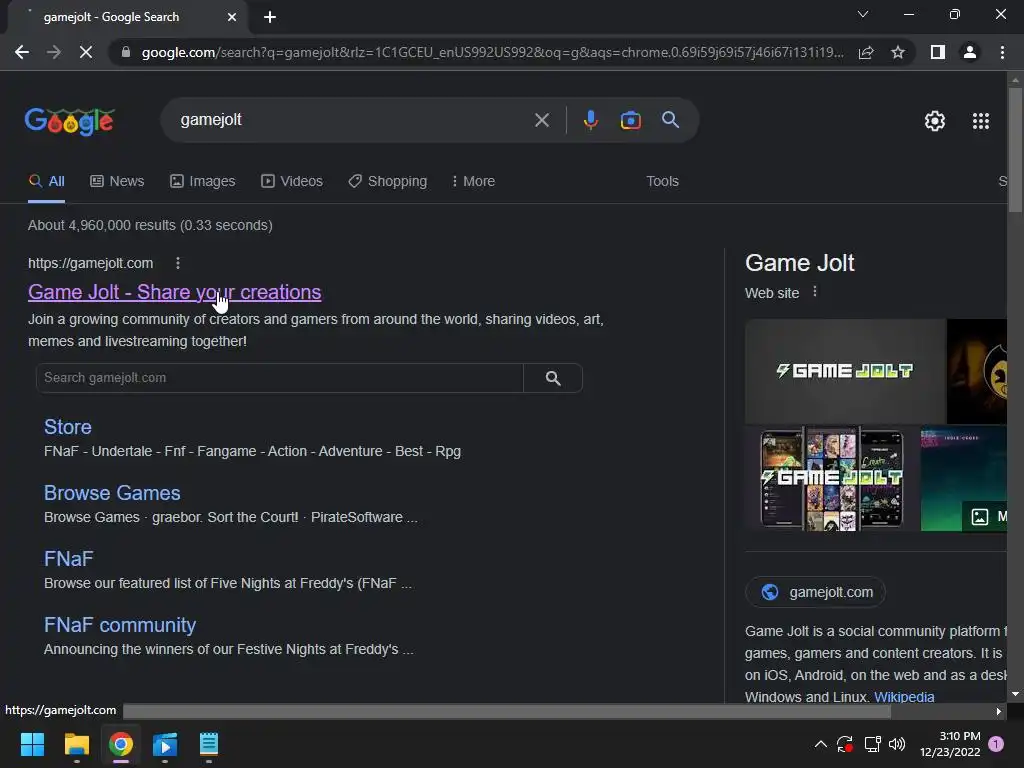Open Chrome profile avatar

(970, 52)
